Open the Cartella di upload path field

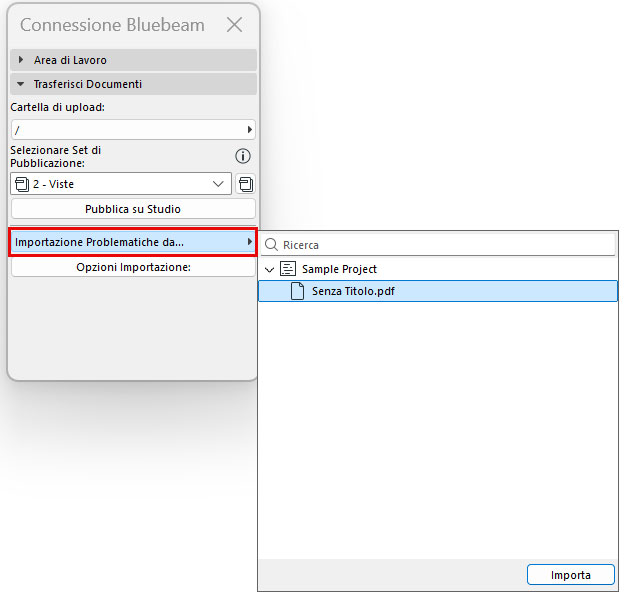(133, 130)
